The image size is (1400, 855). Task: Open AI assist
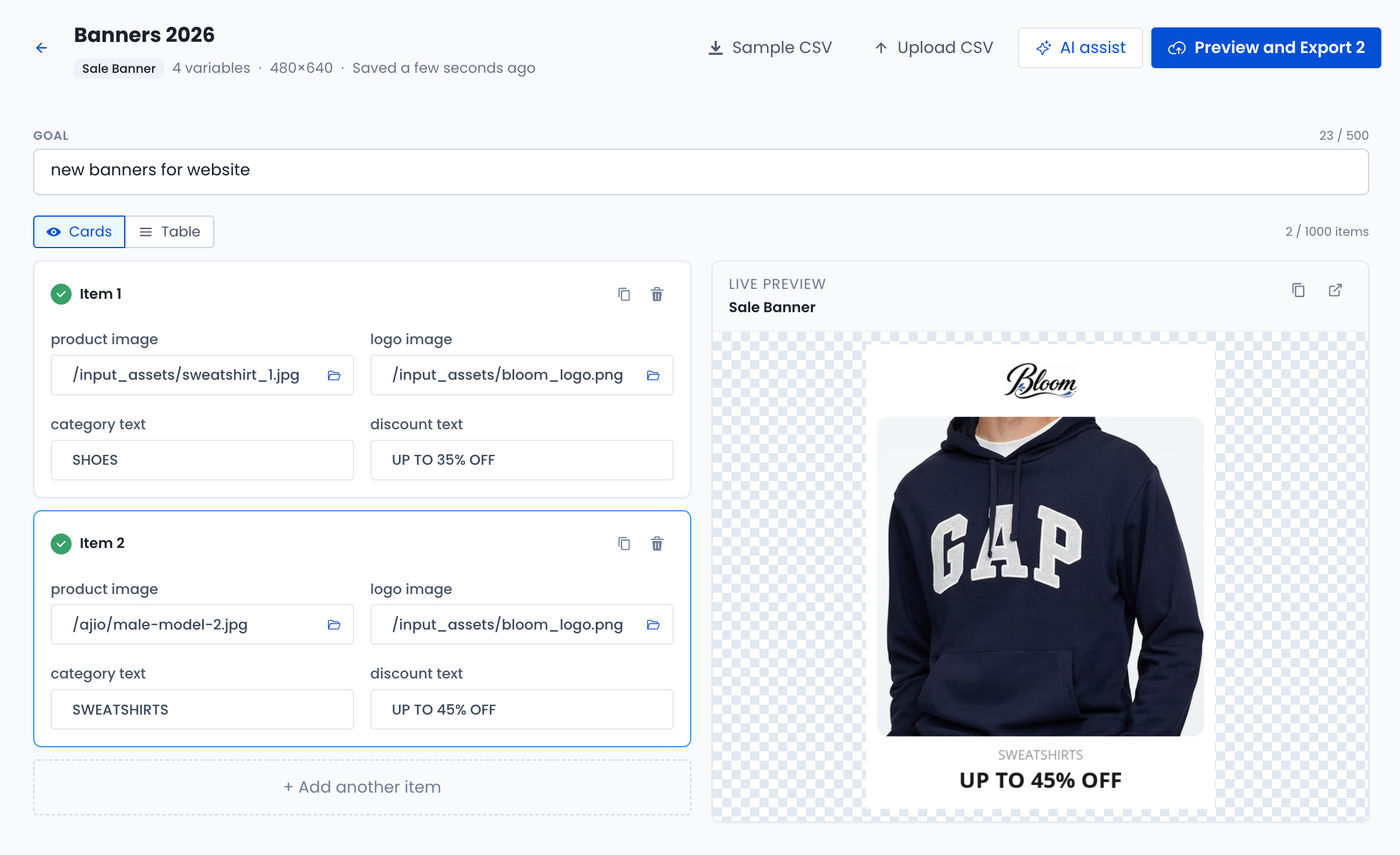1080,48
